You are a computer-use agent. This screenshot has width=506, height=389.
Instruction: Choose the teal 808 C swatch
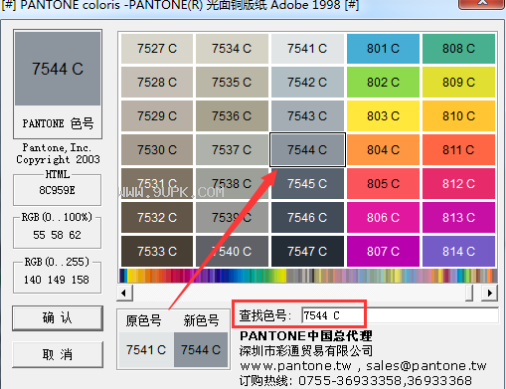(459, 49)
